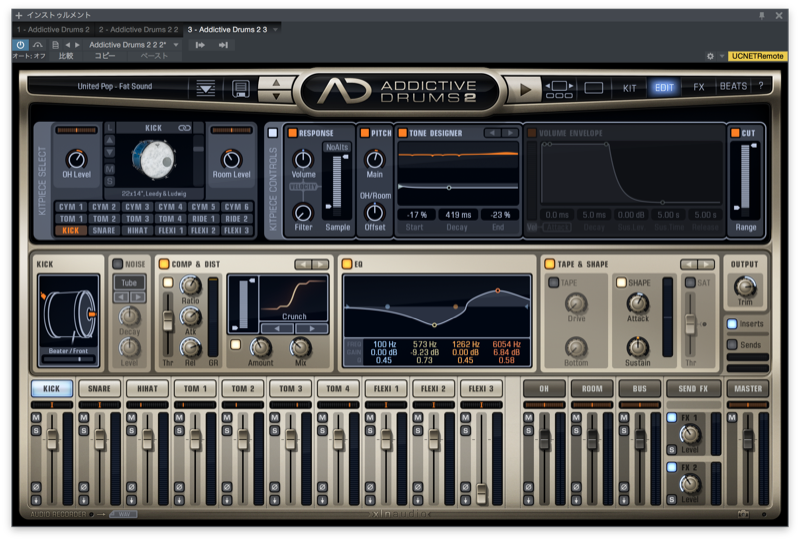Click the link icon beside KICK title
The height and width of the screenshot is (541, 800).
pos(184,128)
